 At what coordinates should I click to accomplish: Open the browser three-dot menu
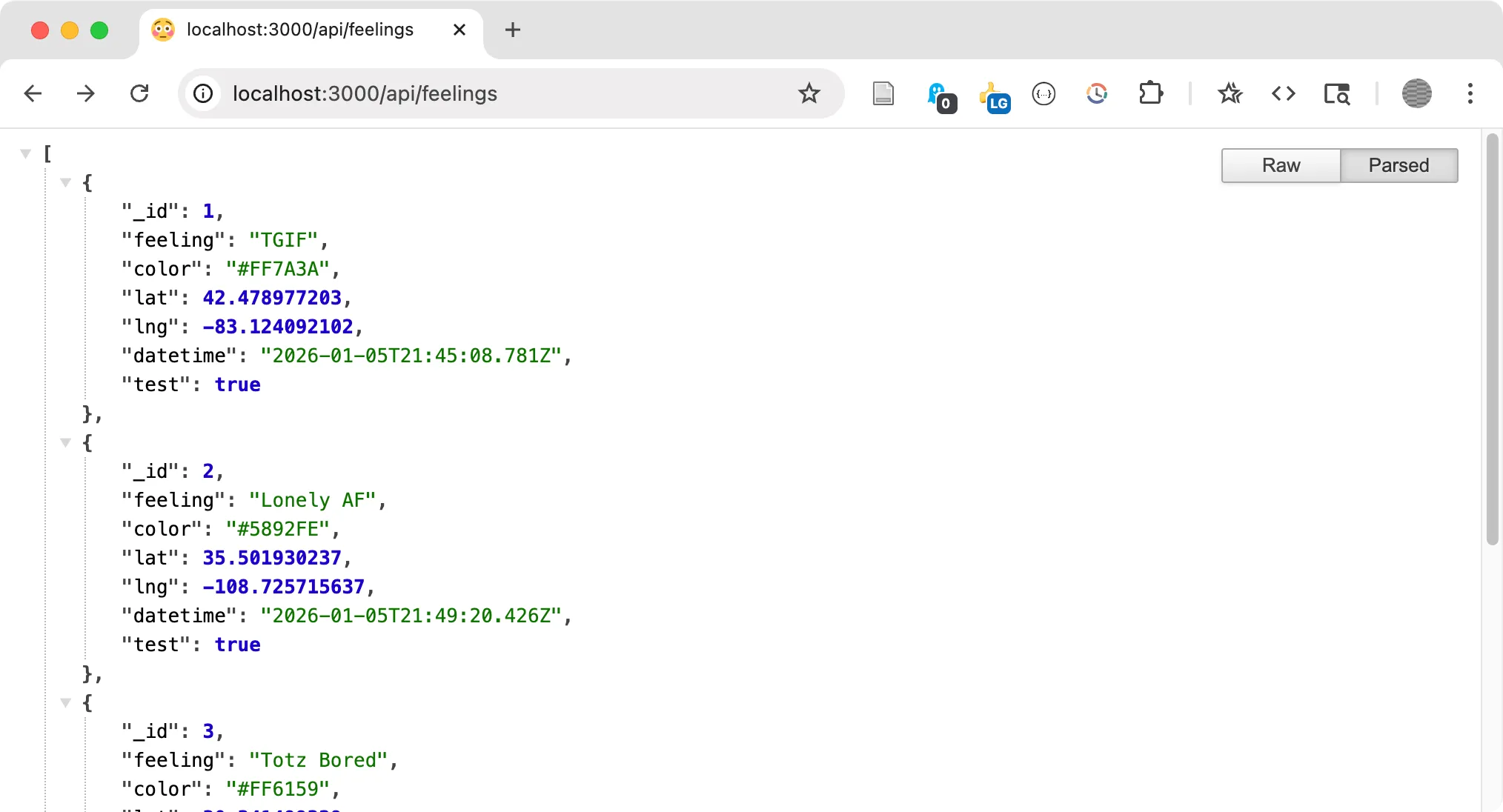pos(1470,93)
